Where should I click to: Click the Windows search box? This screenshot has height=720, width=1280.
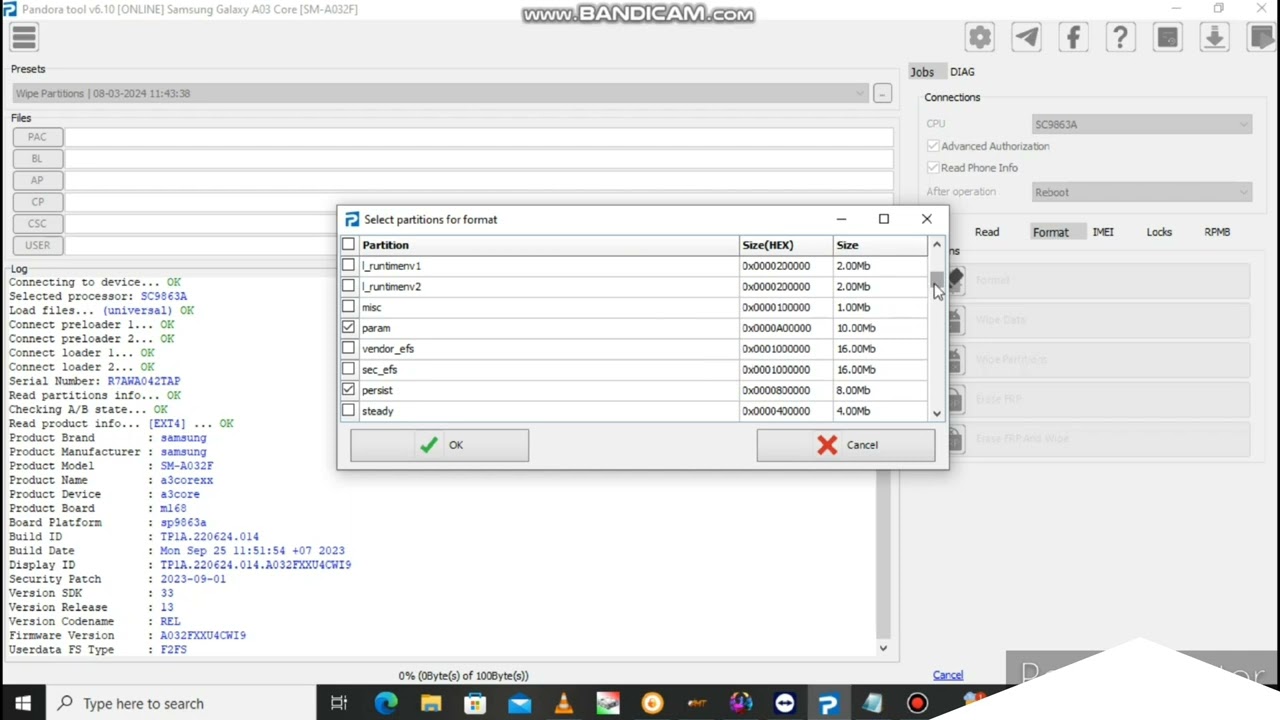pos(181,703)
